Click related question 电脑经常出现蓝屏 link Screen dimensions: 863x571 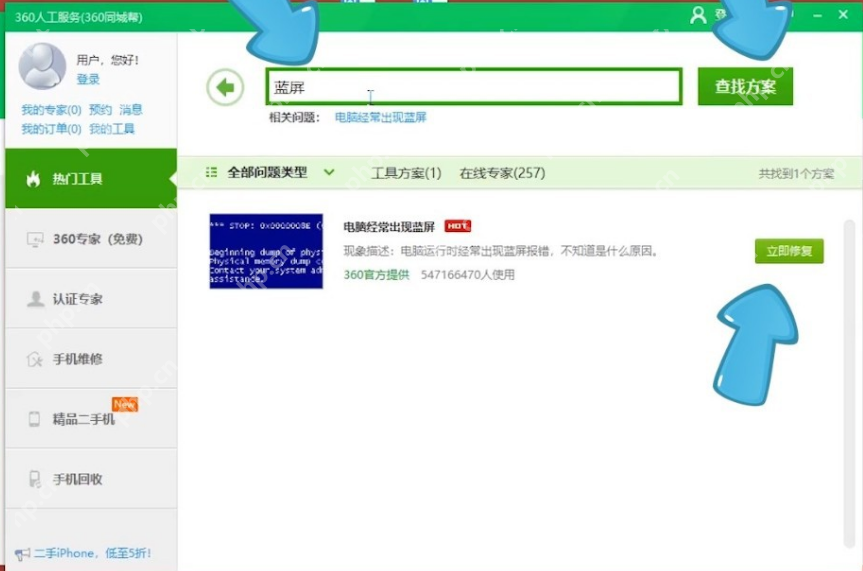coord(381,117)
